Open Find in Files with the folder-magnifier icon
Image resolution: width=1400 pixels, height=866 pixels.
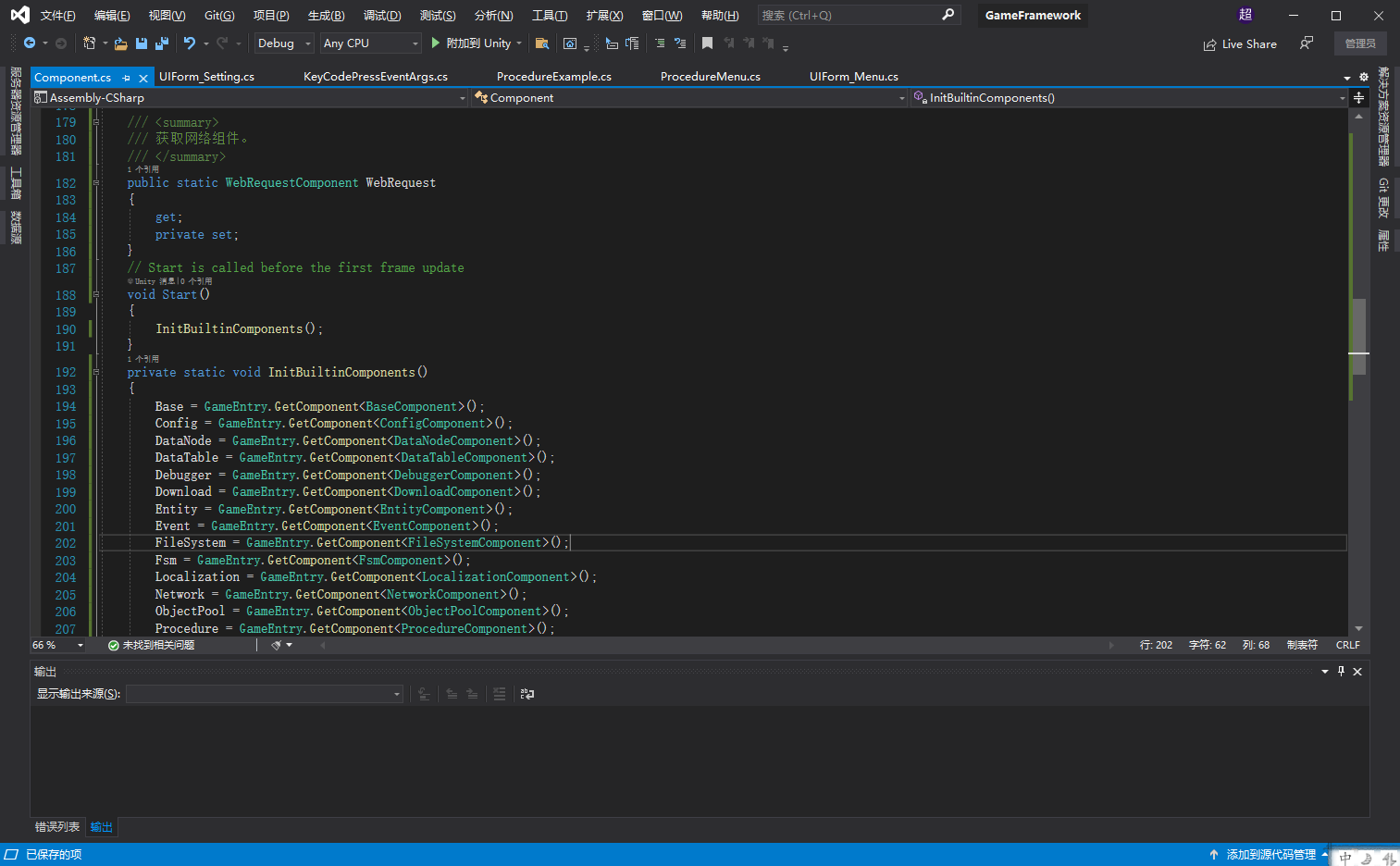pyautogui.click(x=541, y=43)
